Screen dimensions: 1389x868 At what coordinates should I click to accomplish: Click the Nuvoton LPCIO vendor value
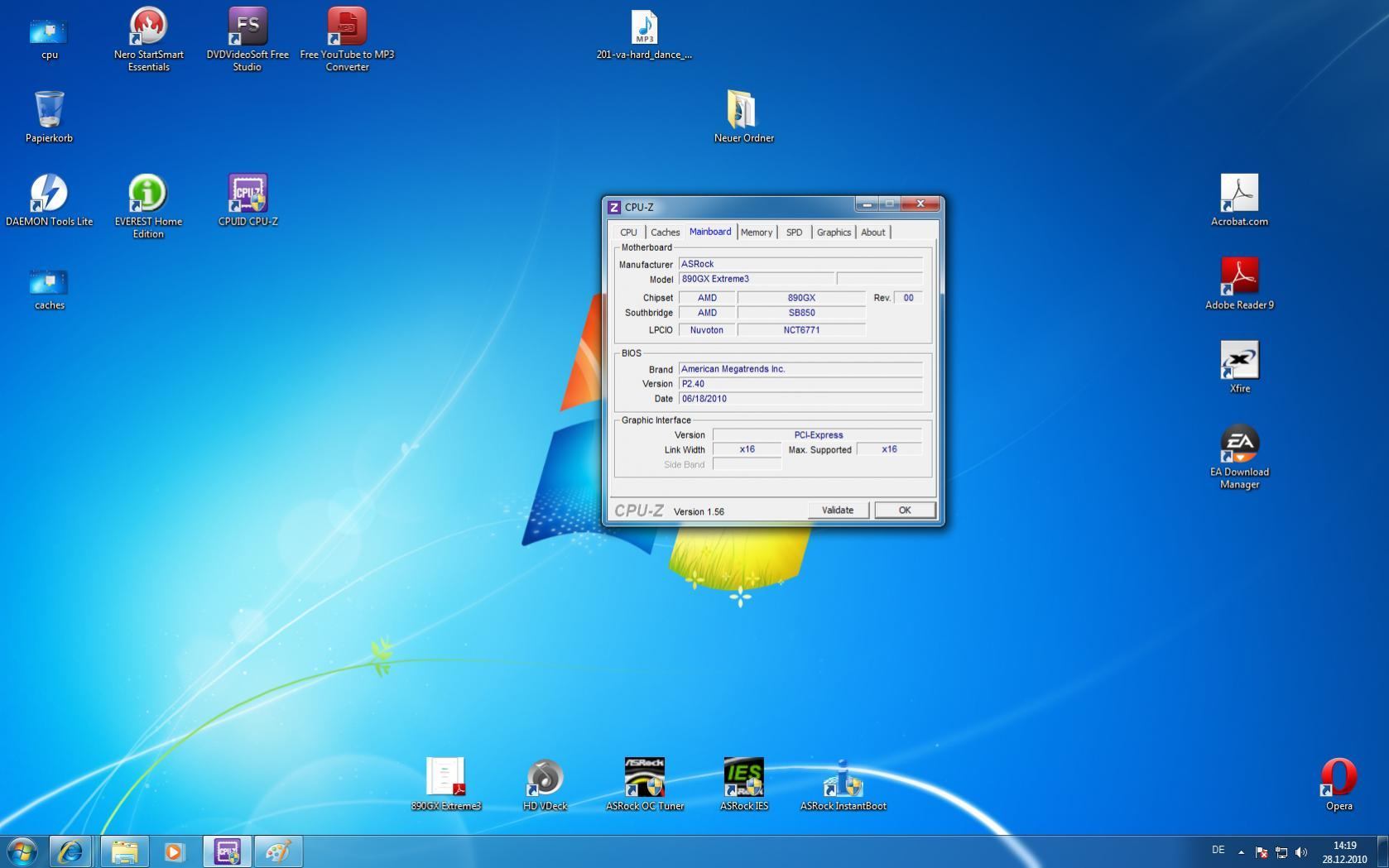707,330
